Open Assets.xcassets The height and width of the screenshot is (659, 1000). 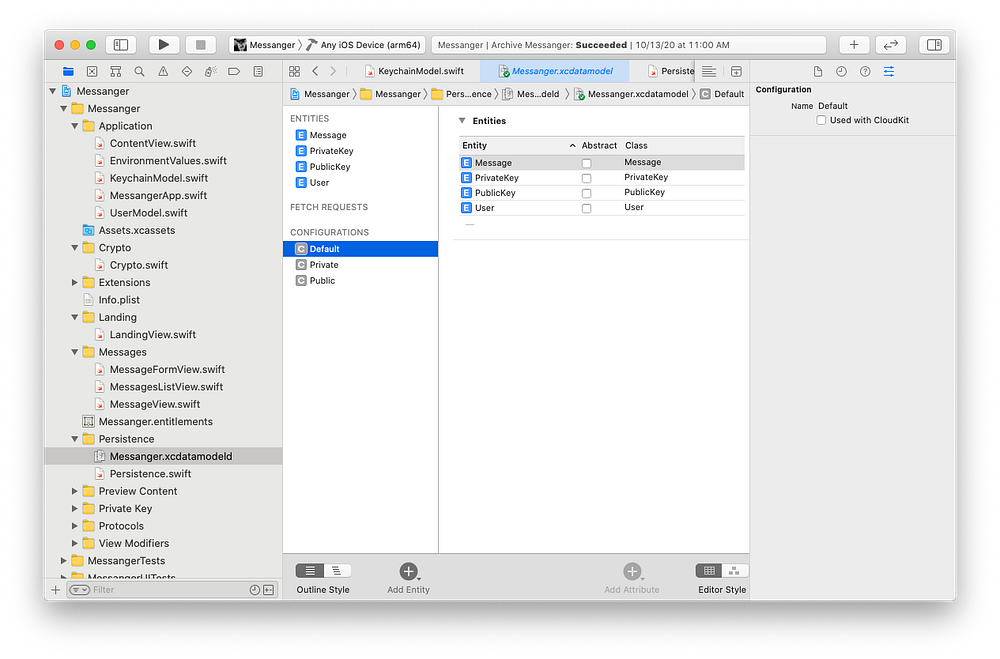[136, 230]
